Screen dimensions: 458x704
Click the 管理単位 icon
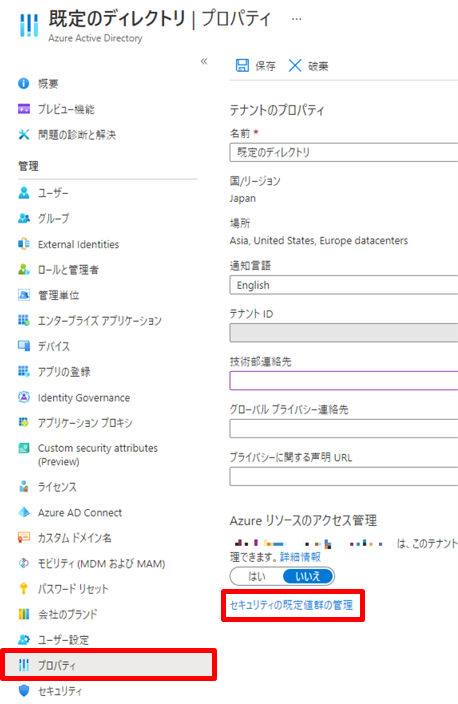(x=24, y=295)
